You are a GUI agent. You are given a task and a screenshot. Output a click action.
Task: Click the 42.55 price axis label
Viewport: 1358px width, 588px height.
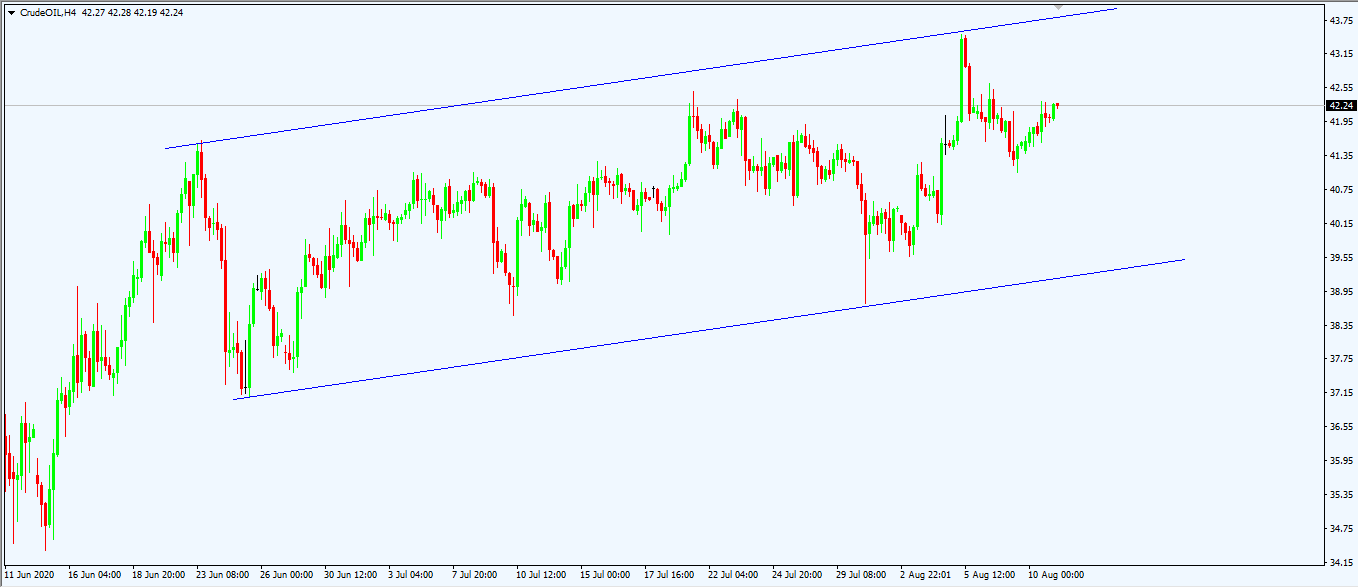[1341, 88]
